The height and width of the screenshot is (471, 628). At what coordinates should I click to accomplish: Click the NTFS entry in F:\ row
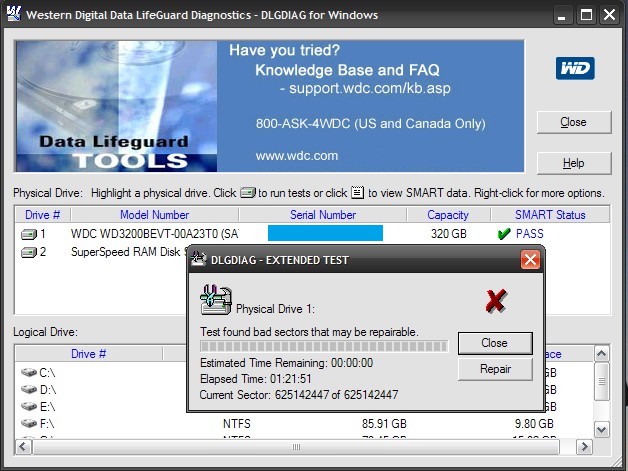[237, 423]
